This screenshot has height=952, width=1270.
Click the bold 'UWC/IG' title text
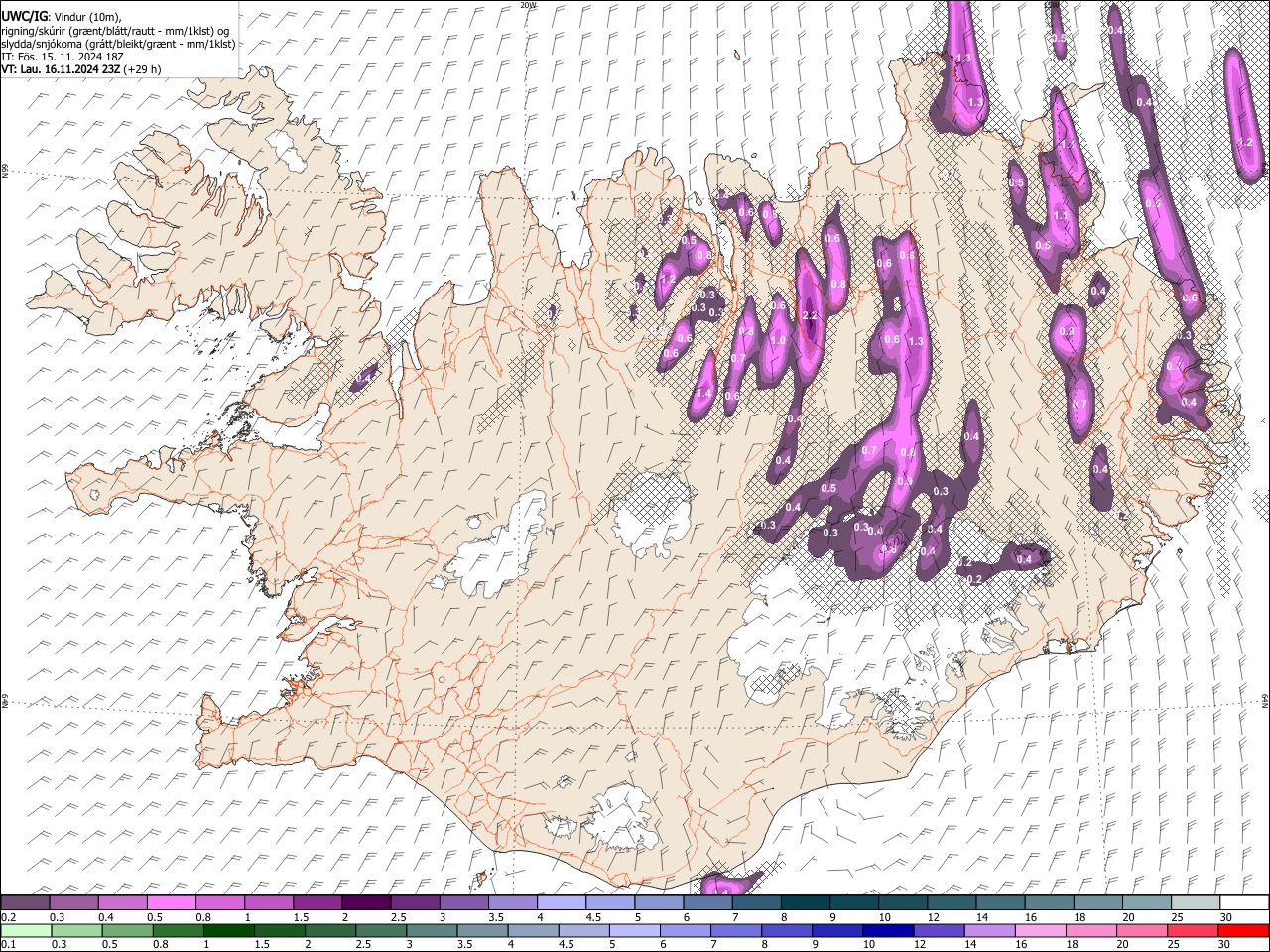[24, 16]
